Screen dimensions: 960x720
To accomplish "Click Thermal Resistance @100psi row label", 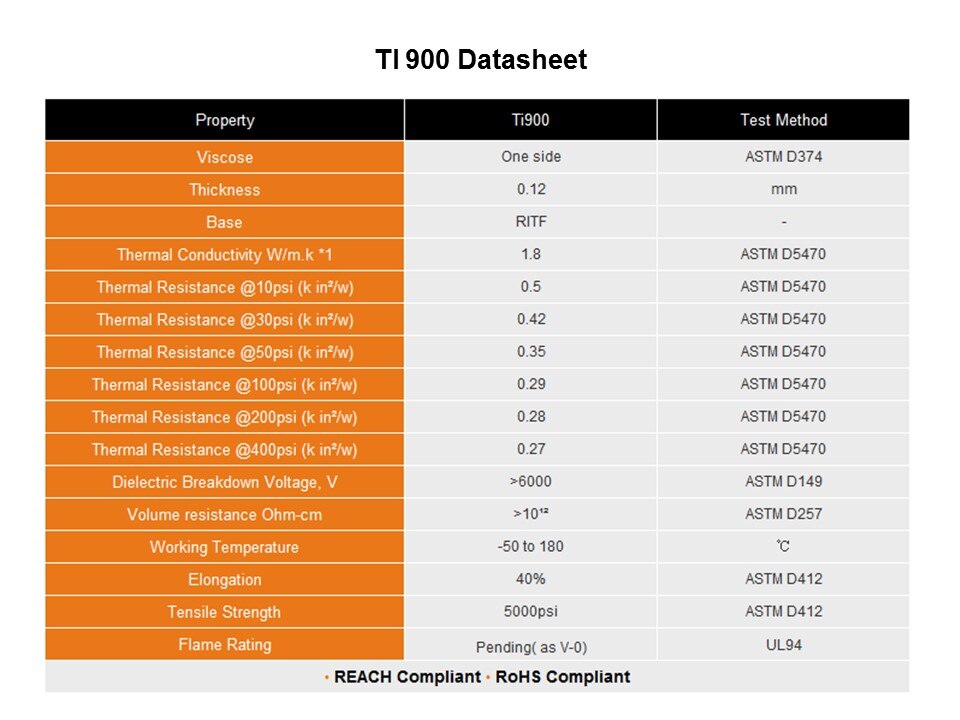I will [225, 385].
